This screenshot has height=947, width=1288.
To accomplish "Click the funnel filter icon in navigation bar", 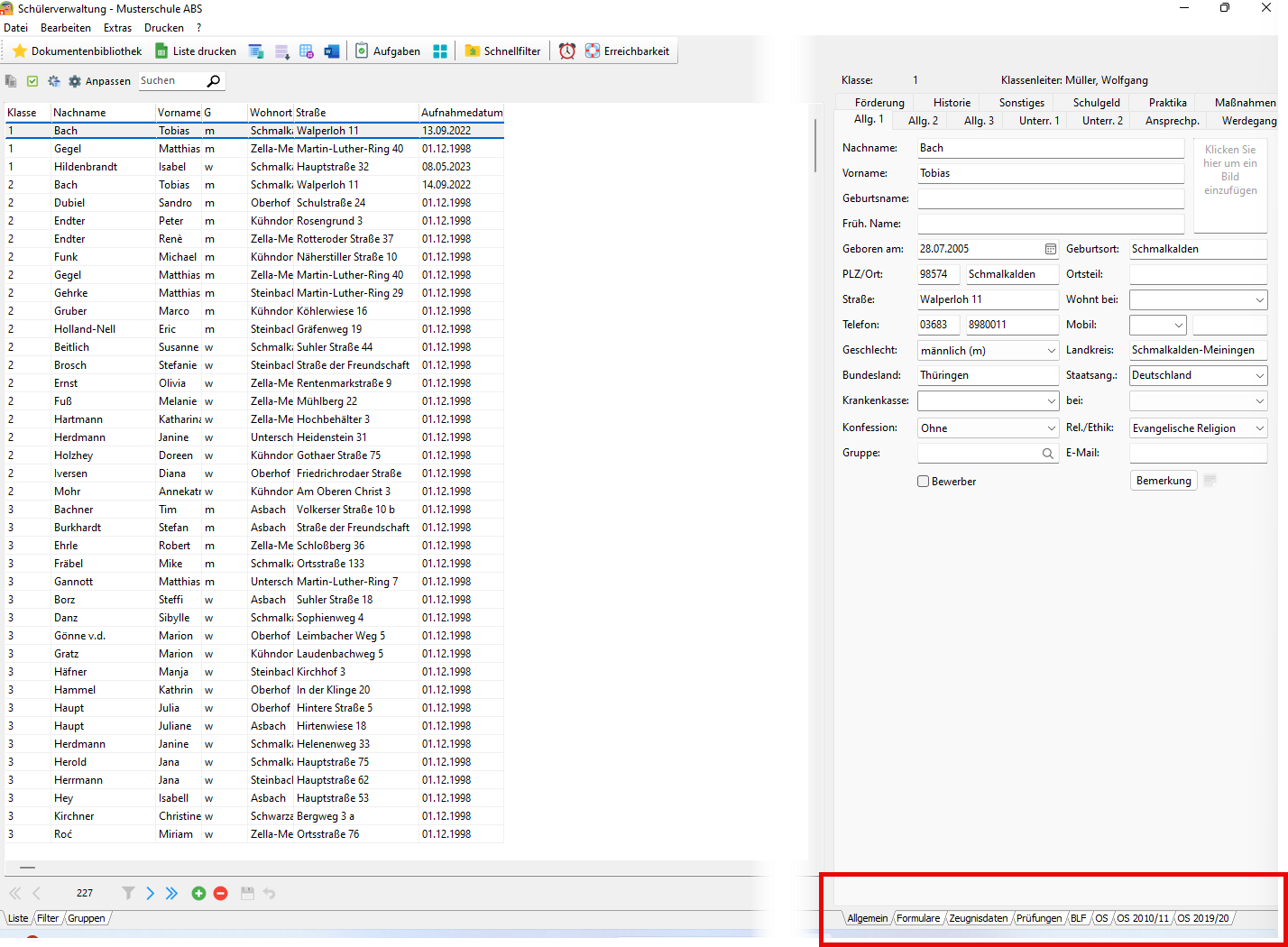I will point(128,893).
